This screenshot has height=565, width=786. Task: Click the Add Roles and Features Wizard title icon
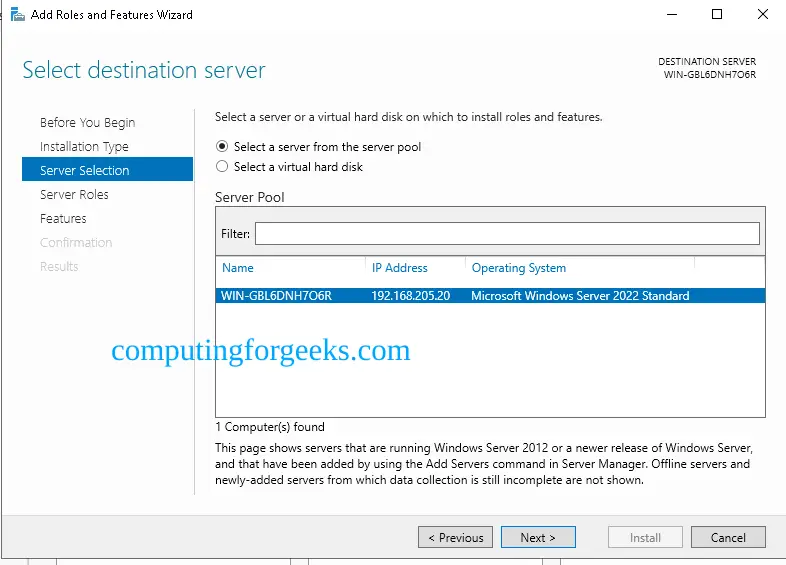click(18, 15)
